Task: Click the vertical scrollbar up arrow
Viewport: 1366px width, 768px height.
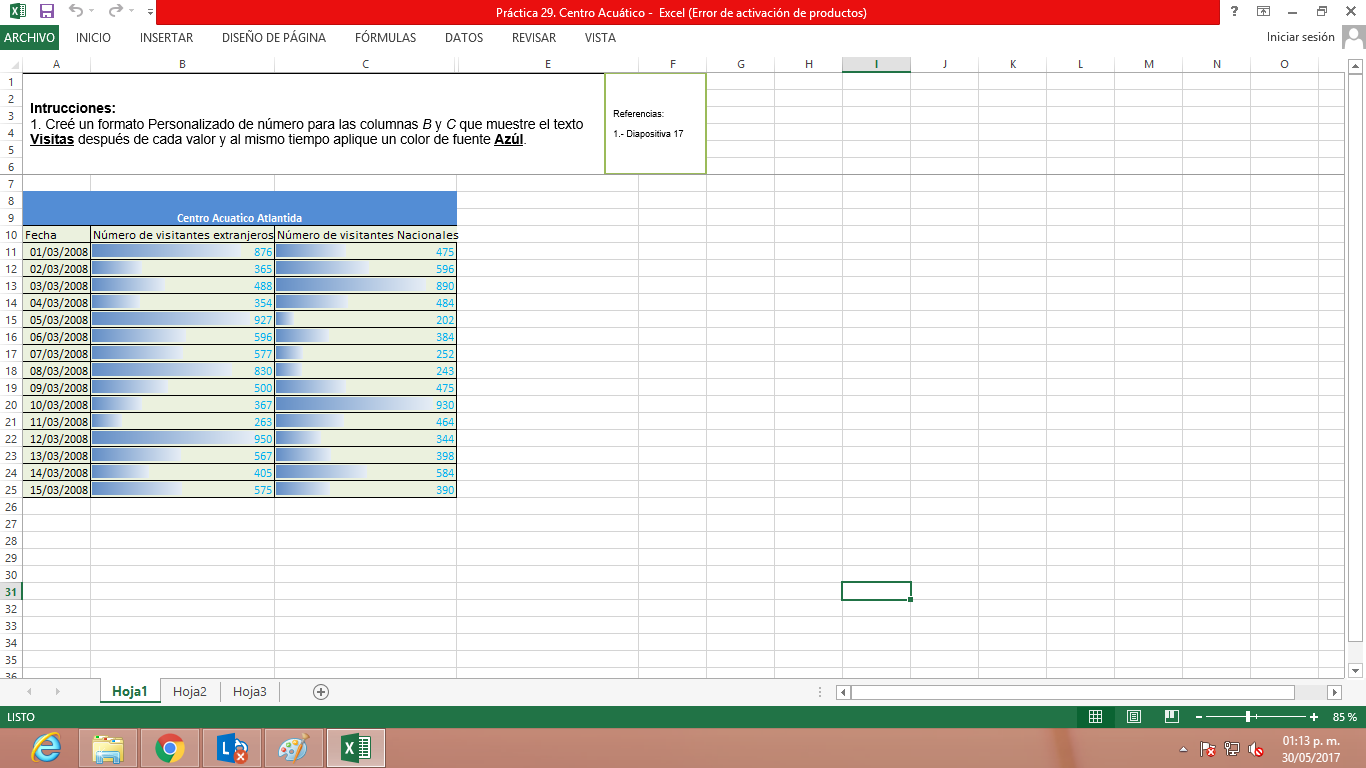Action: [x=1356, y=66]
